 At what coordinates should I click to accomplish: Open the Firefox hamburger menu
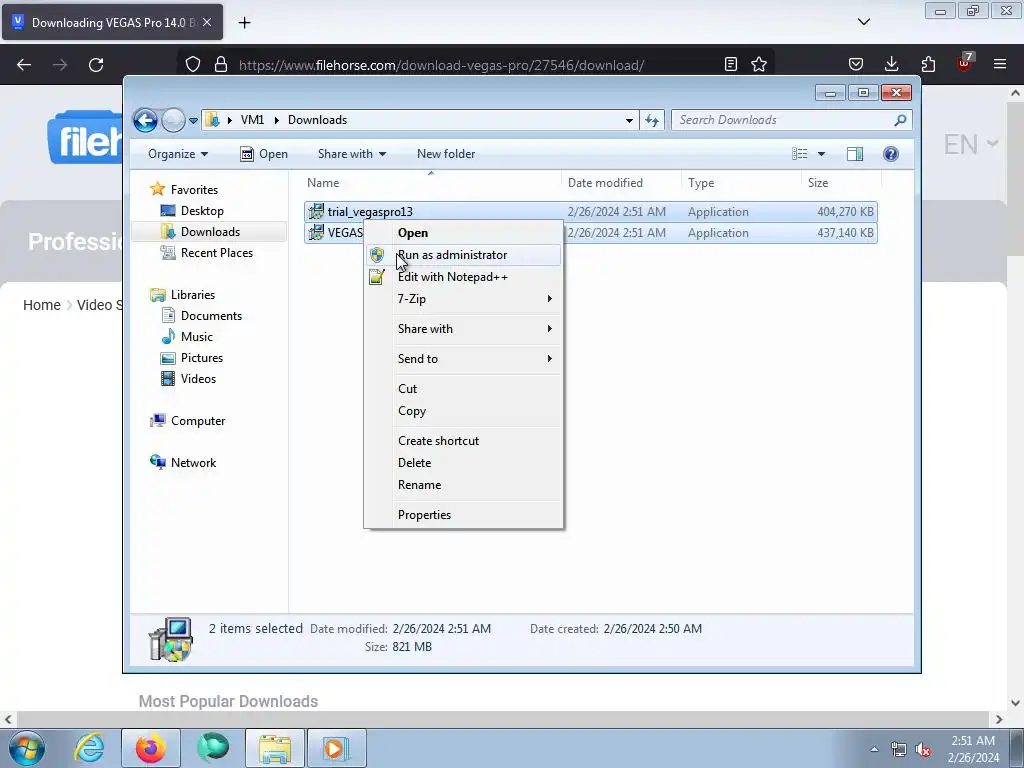(x=1000, y=64)
